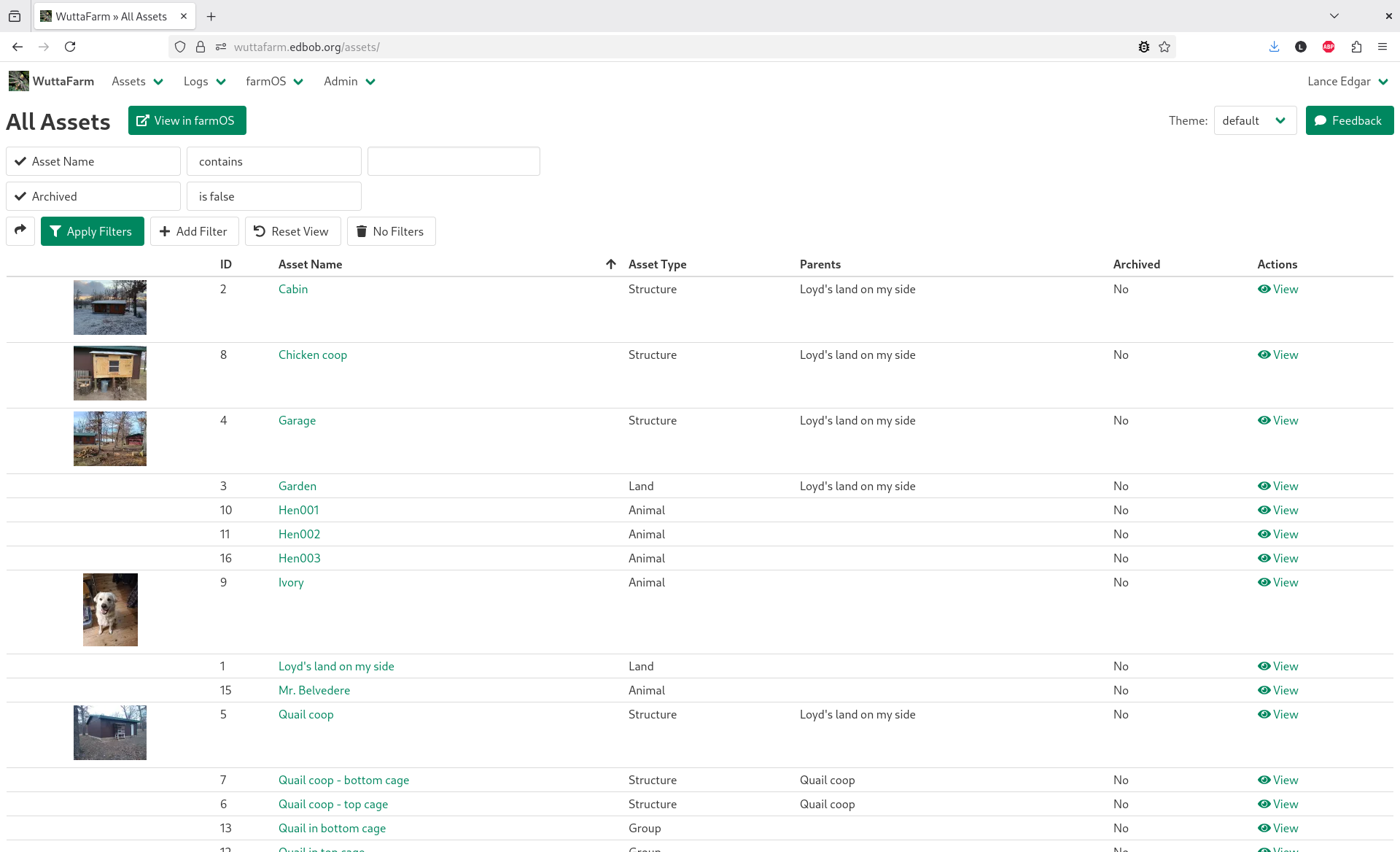Open the Theme default dropdown
This screenshot has width=1400, height=852.
click(1254, 120)
